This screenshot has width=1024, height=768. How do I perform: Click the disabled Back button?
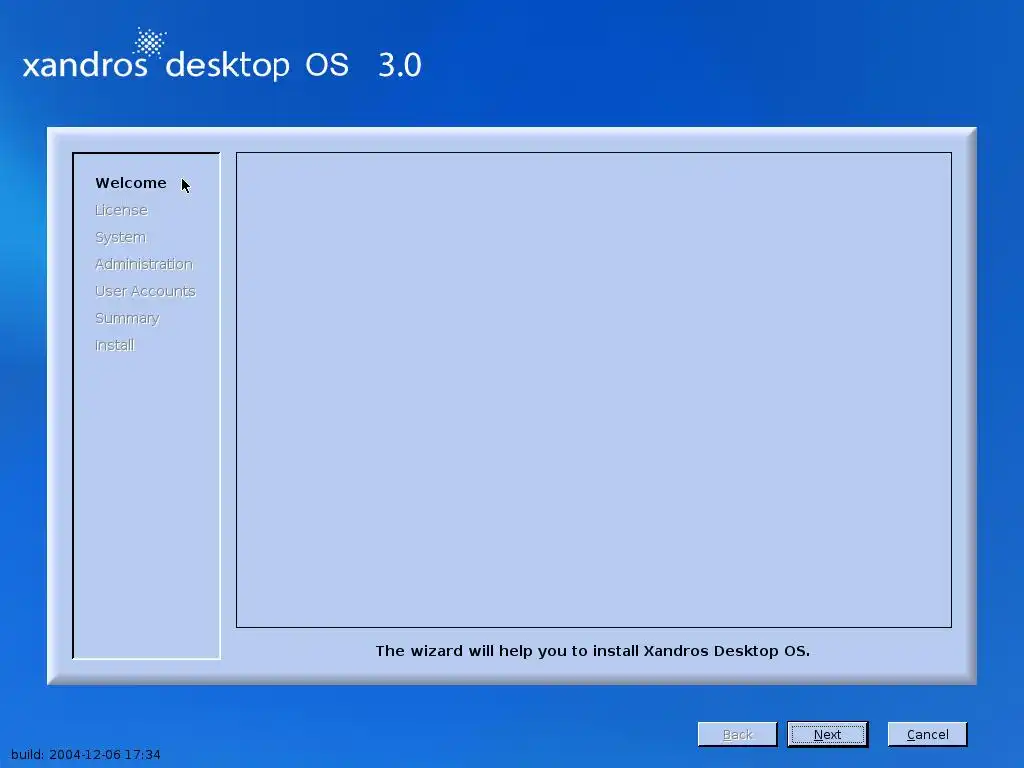coord(737,734)
